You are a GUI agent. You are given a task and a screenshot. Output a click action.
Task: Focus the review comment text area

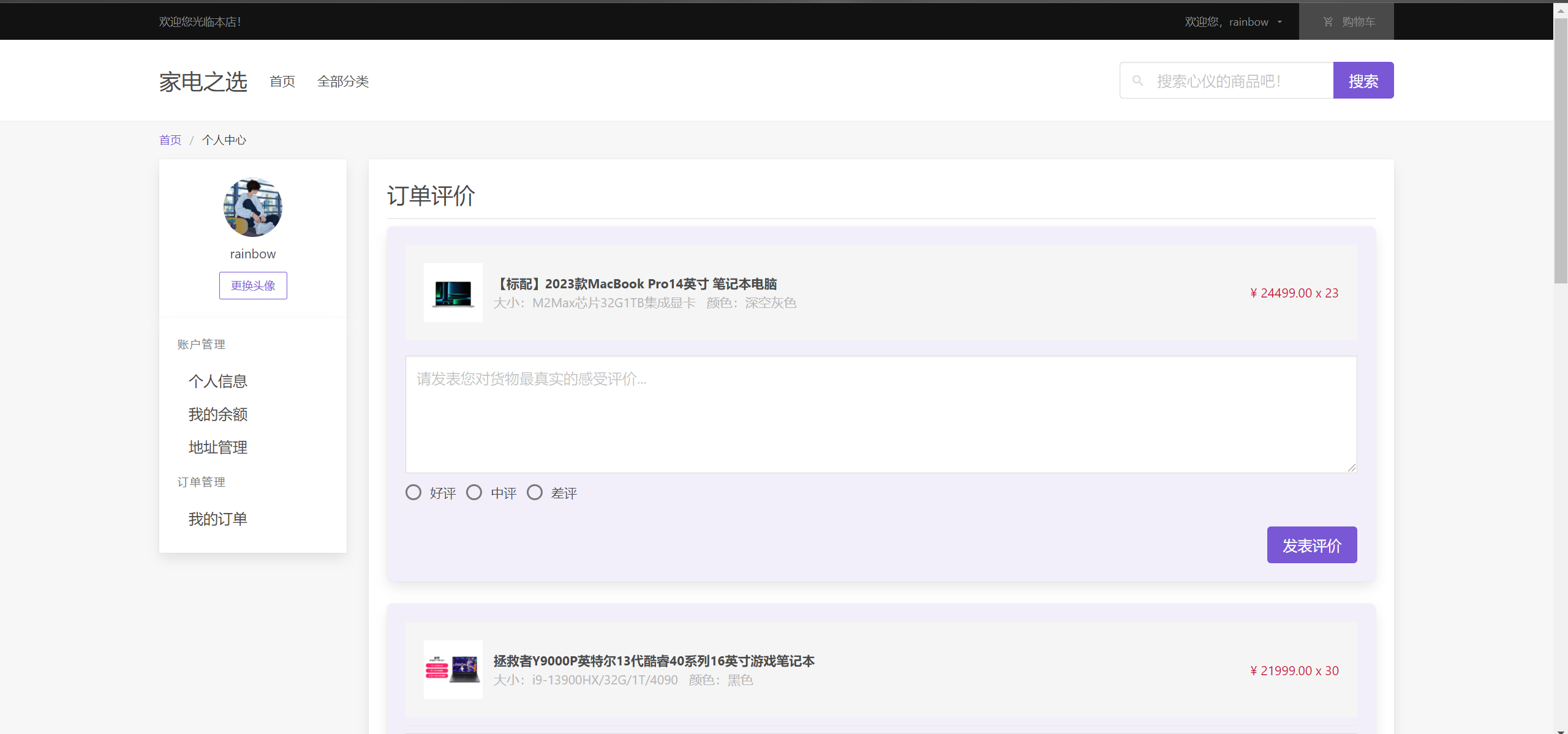881,414
